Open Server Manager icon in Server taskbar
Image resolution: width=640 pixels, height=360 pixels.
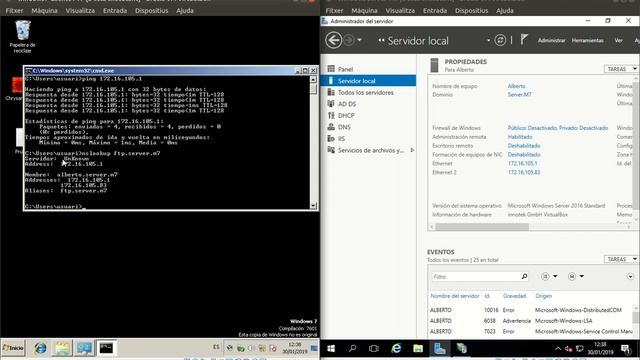(x=439, y=349)
